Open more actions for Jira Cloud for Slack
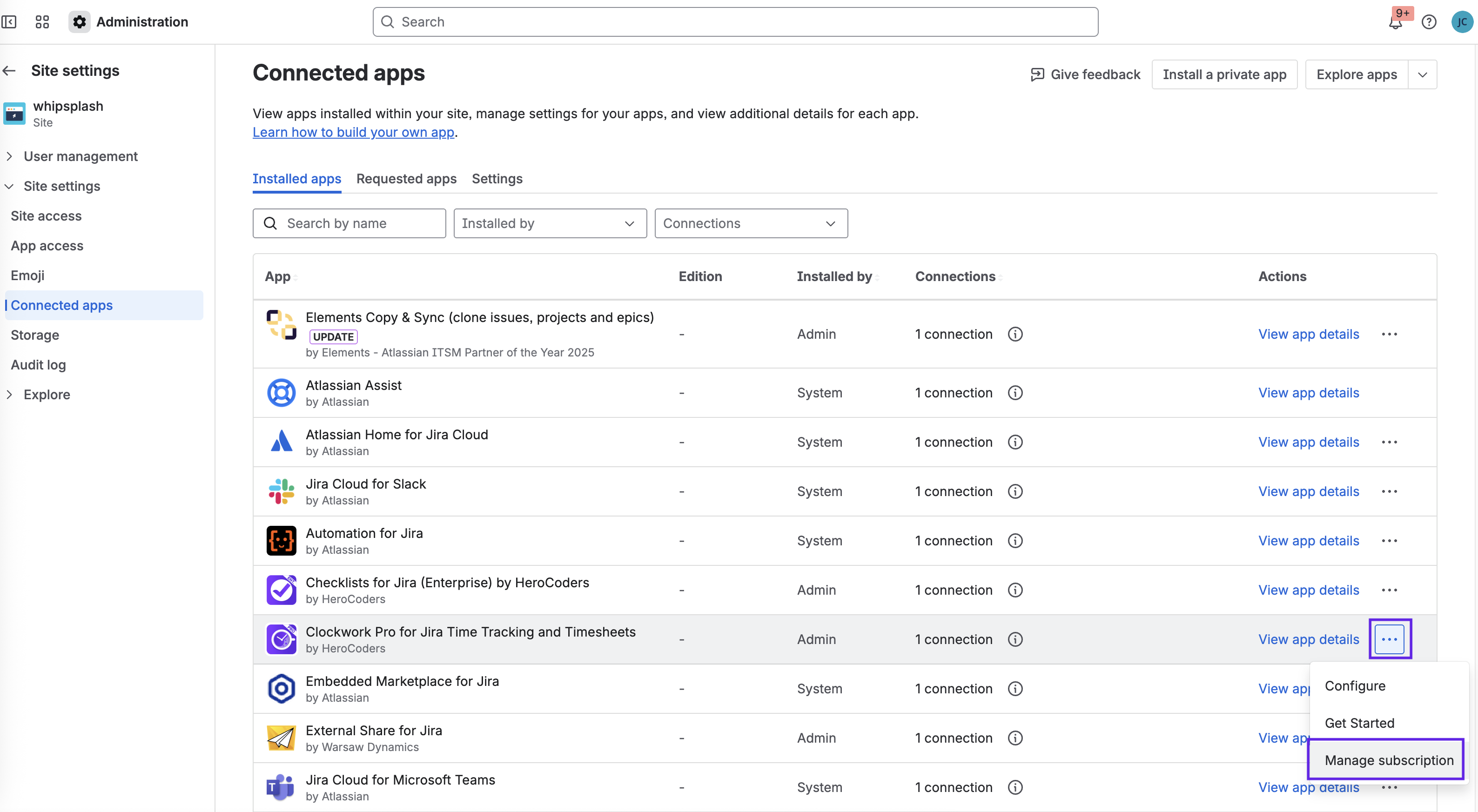This screenshot has width=1478, height=812. [1389, 492]
